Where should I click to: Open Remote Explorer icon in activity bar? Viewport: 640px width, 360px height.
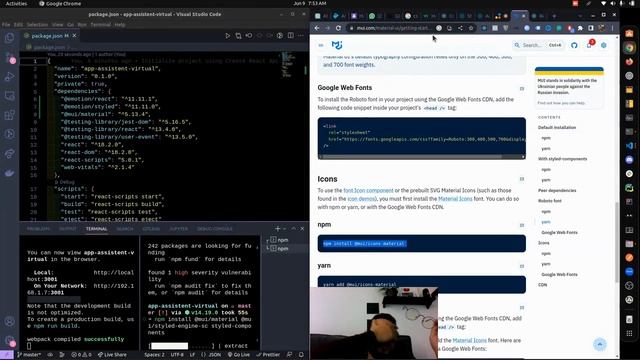tap(9, 96)
